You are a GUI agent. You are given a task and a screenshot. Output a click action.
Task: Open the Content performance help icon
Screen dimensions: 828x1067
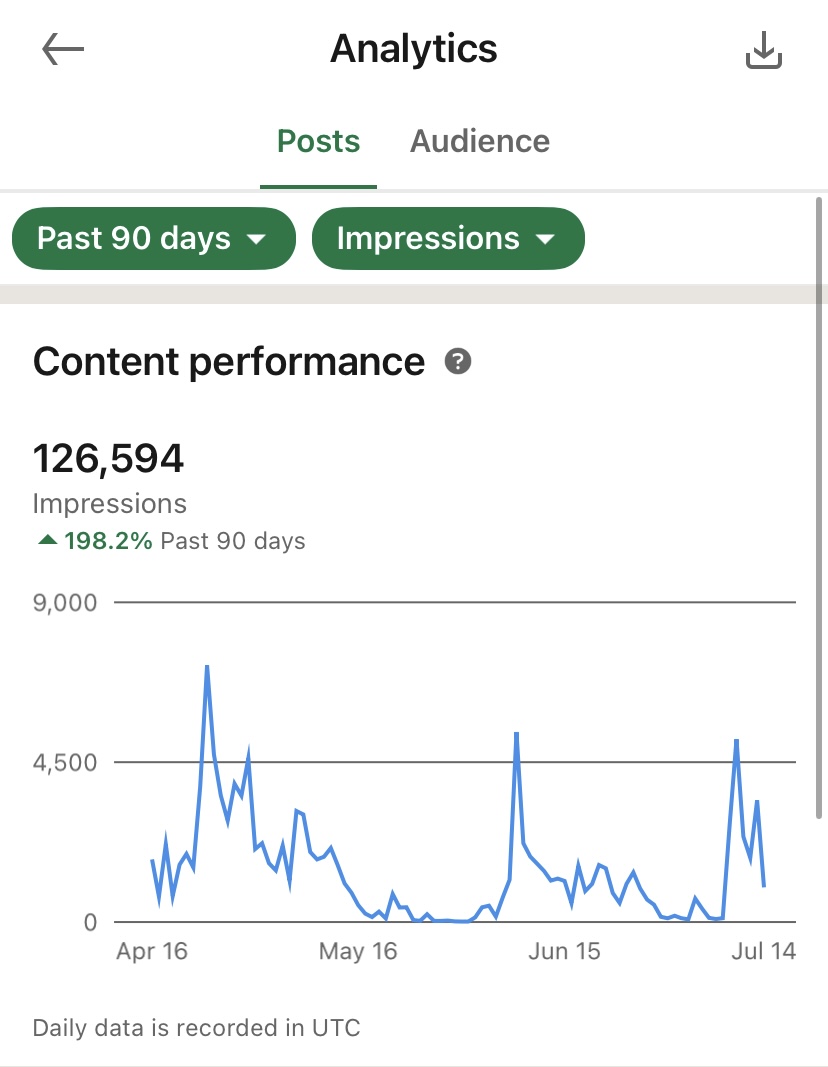pyautogui.click(x=458, y=361)
